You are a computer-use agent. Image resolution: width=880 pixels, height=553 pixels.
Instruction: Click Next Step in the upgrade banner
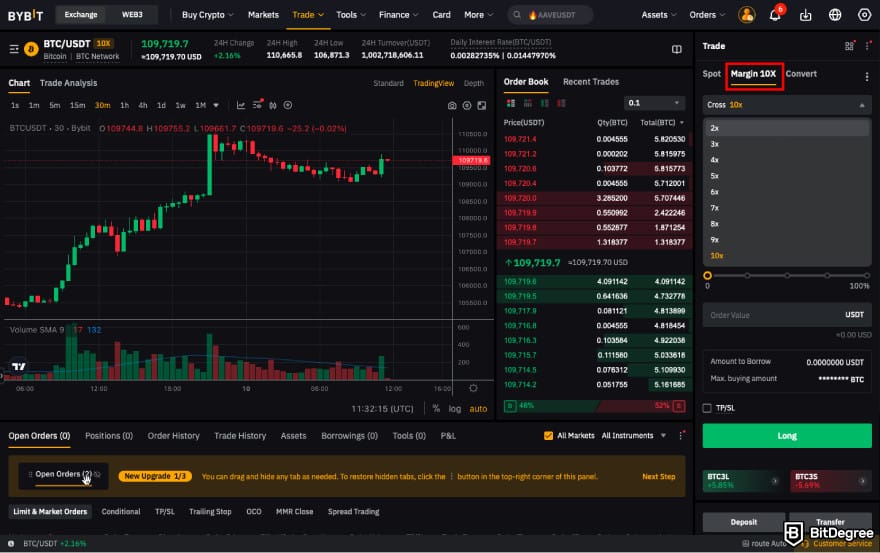tap(658, 477)
